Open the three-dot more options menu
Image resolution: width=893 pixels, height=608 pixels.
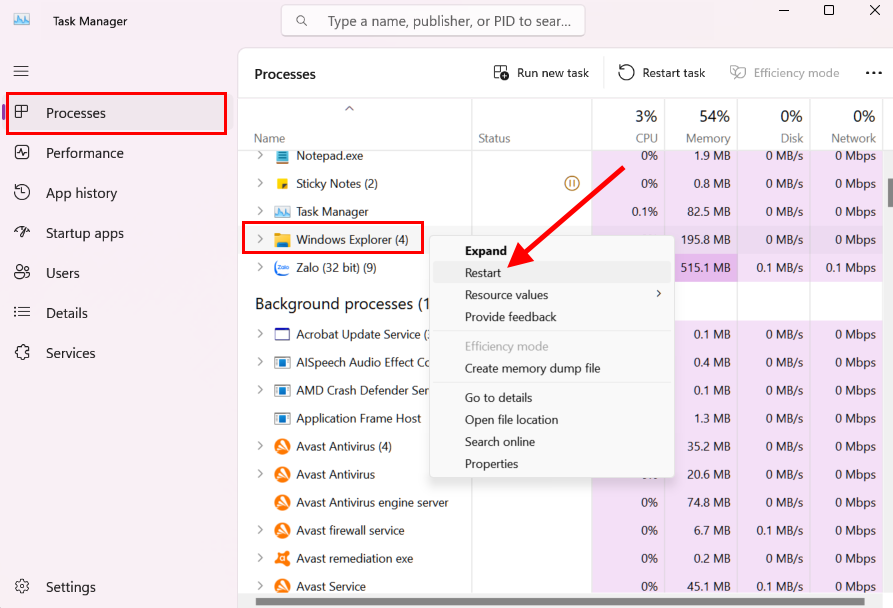click(x=873, y=73)
